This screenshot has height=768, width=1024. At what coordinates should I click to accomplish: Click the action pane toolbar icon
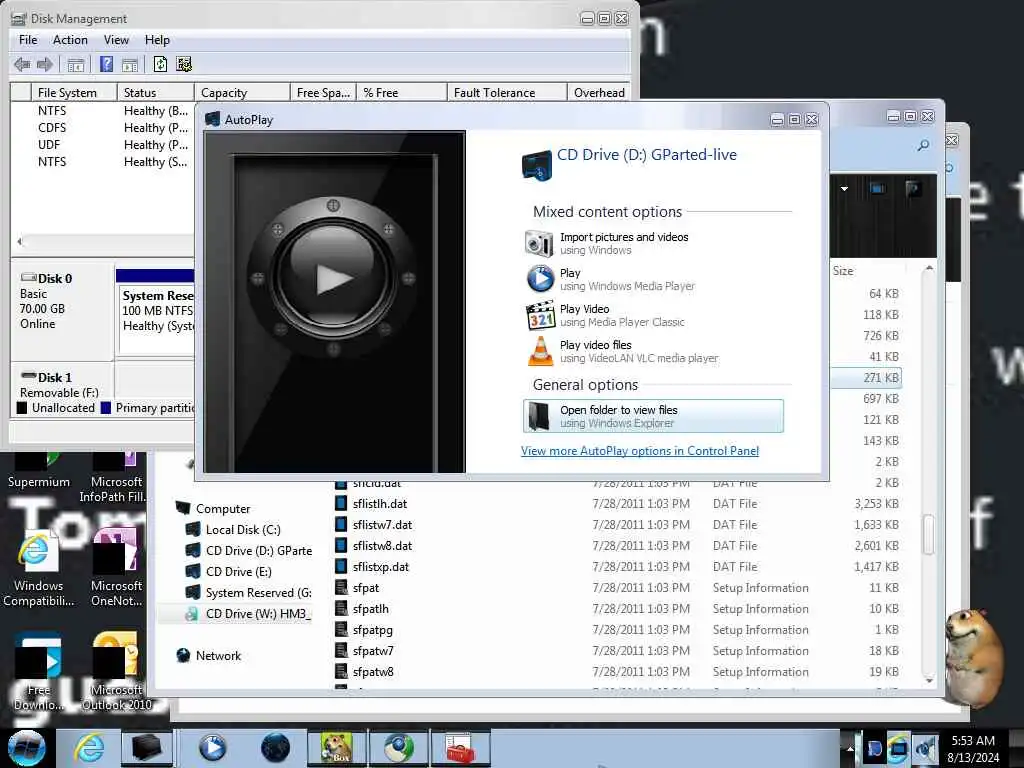[x=130, y=65]
